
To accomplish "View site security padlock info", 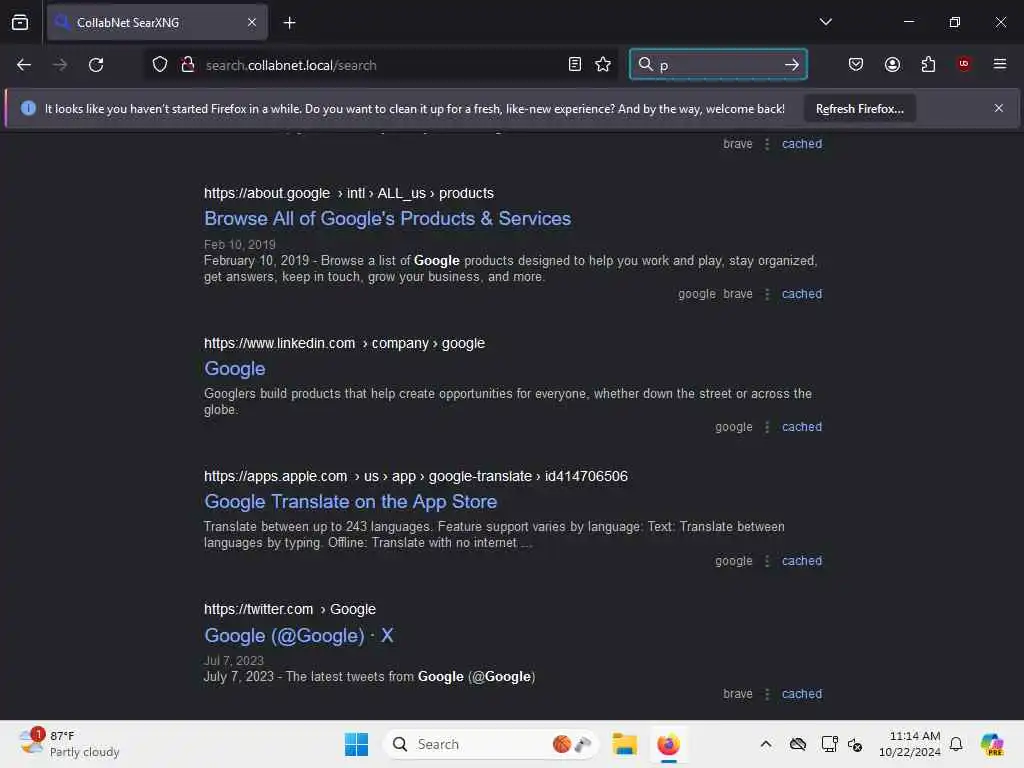I will [188, 65].
